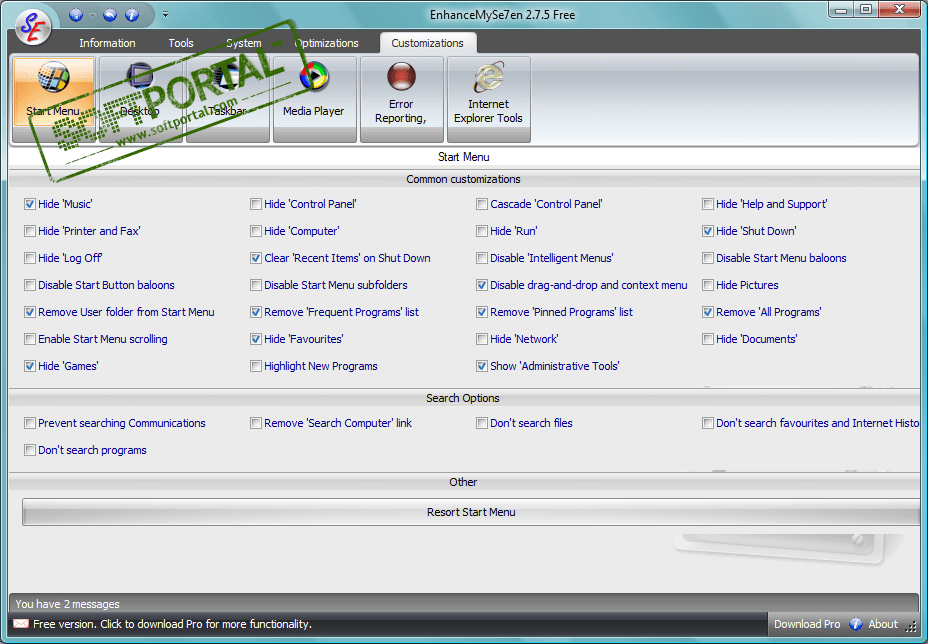928x644 pixels.
Task: Toggle Hide 'Computer' checkbox
Action: tap(256, 231)
